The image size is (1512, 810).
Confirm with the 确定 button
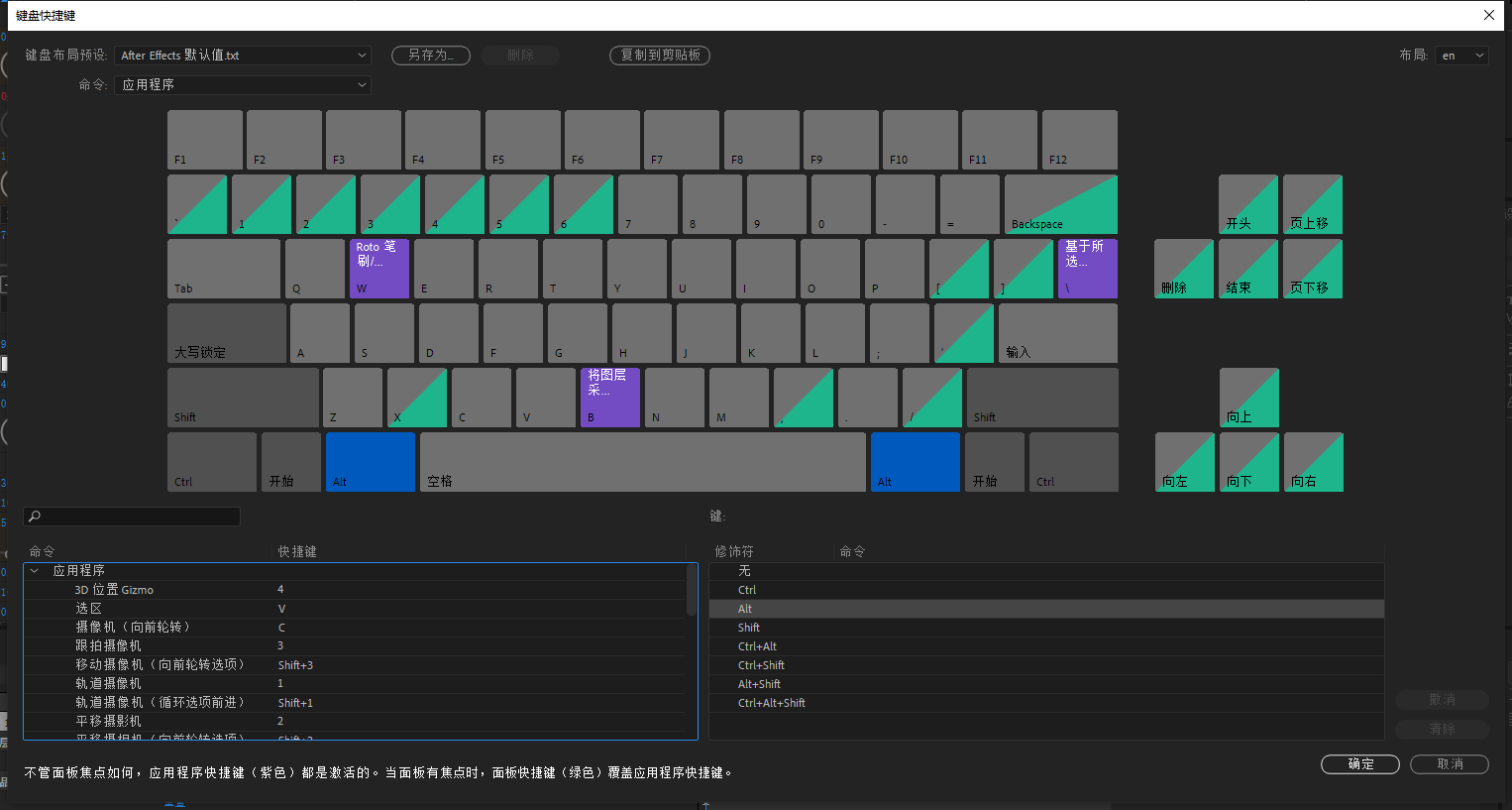click(1360, 764)
